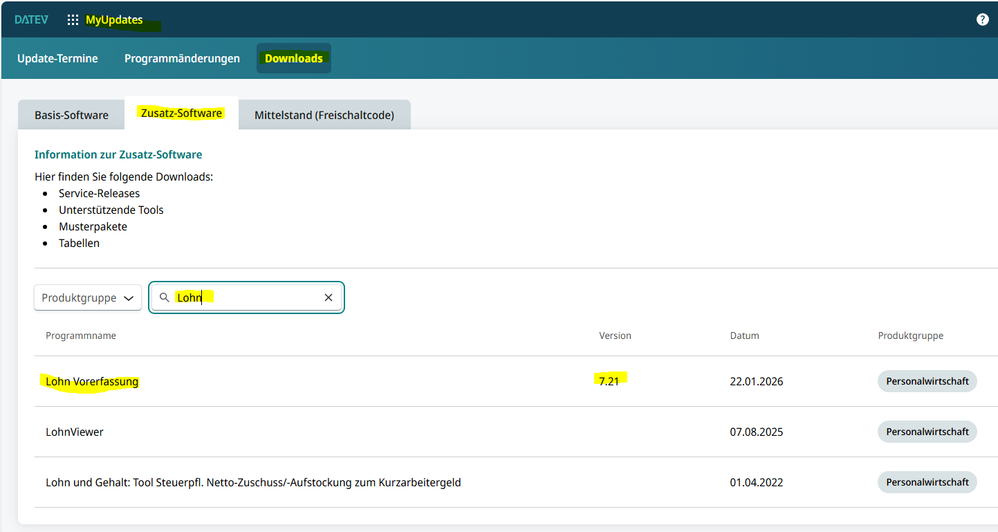Open the LohnViewer entry

[x=74, y=431]
